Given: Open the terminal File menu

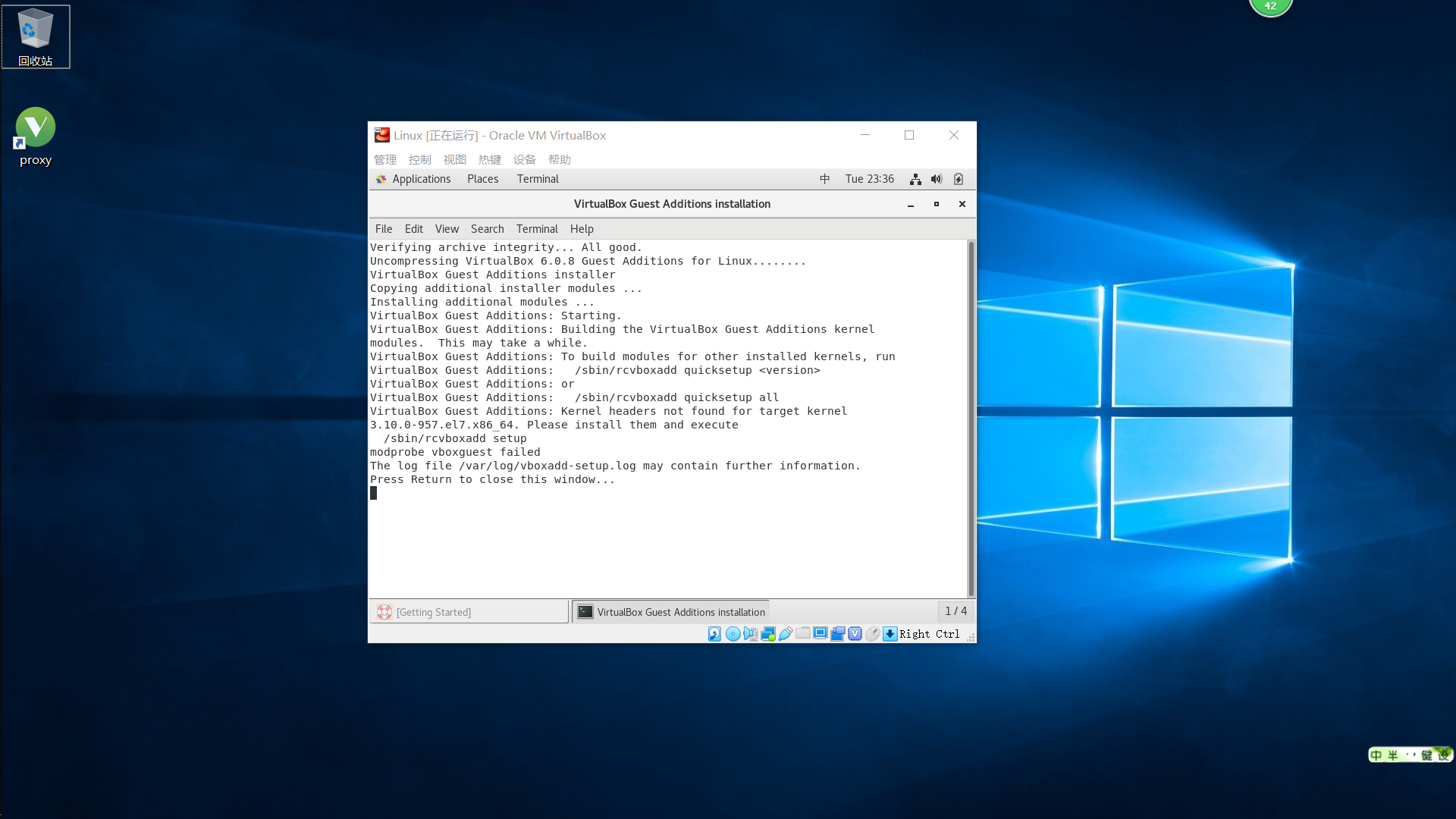Looking at the screenshot, I should point(384,229).
